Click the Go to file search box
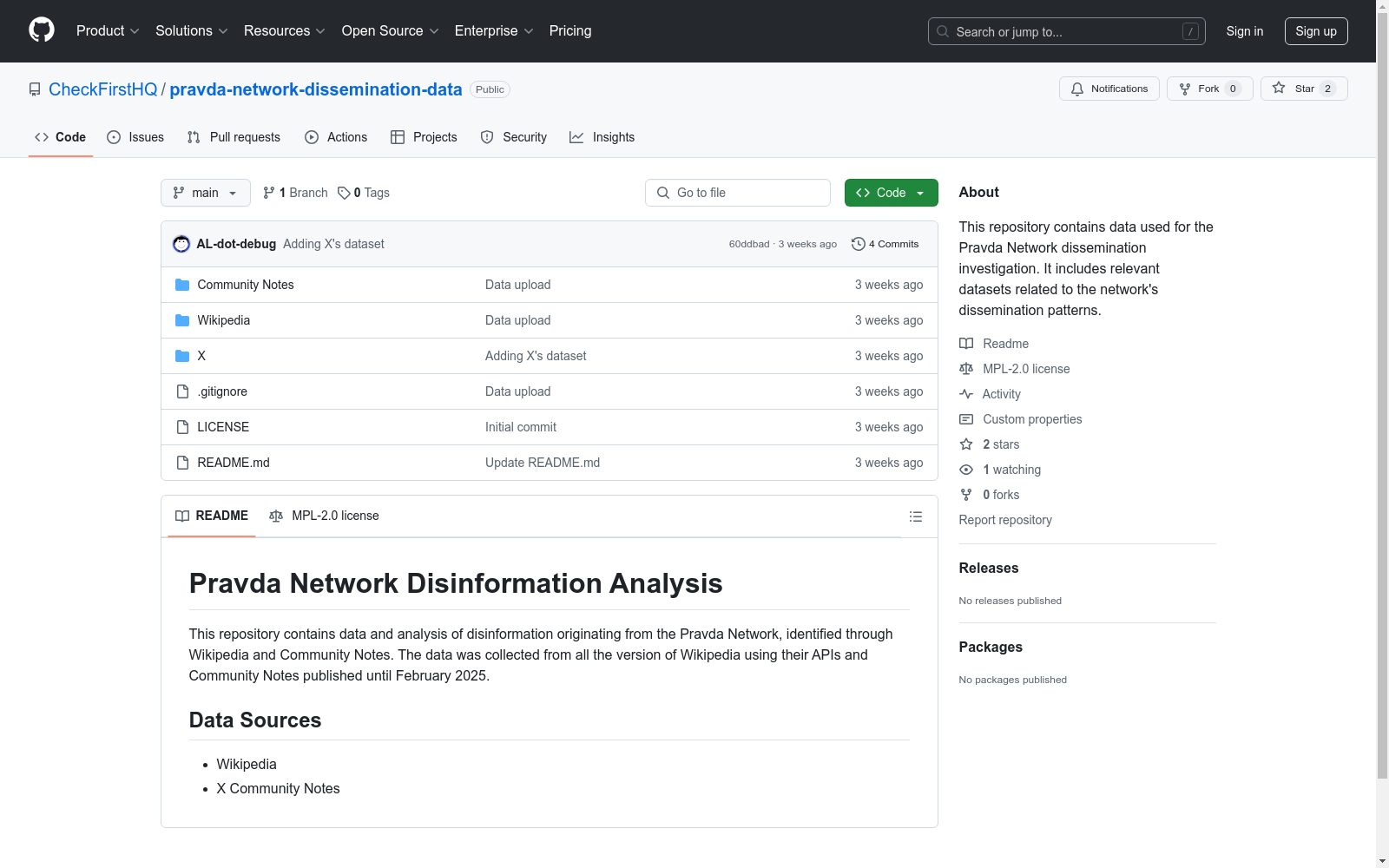This screenshot has height=868, width=1389. 738,193
